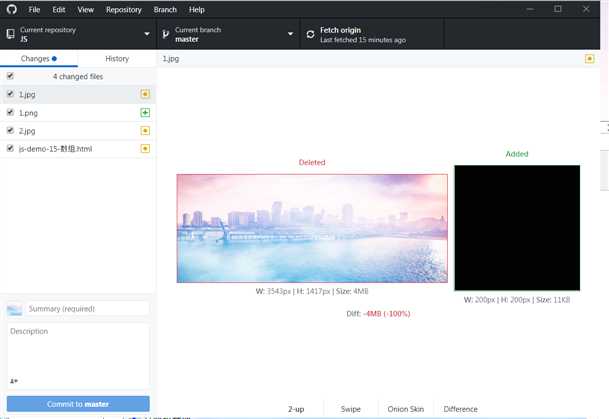This screenshot has width=609, height=419.
Task: Toggle the select all changed files checkbox
Action: pos(10,76)
